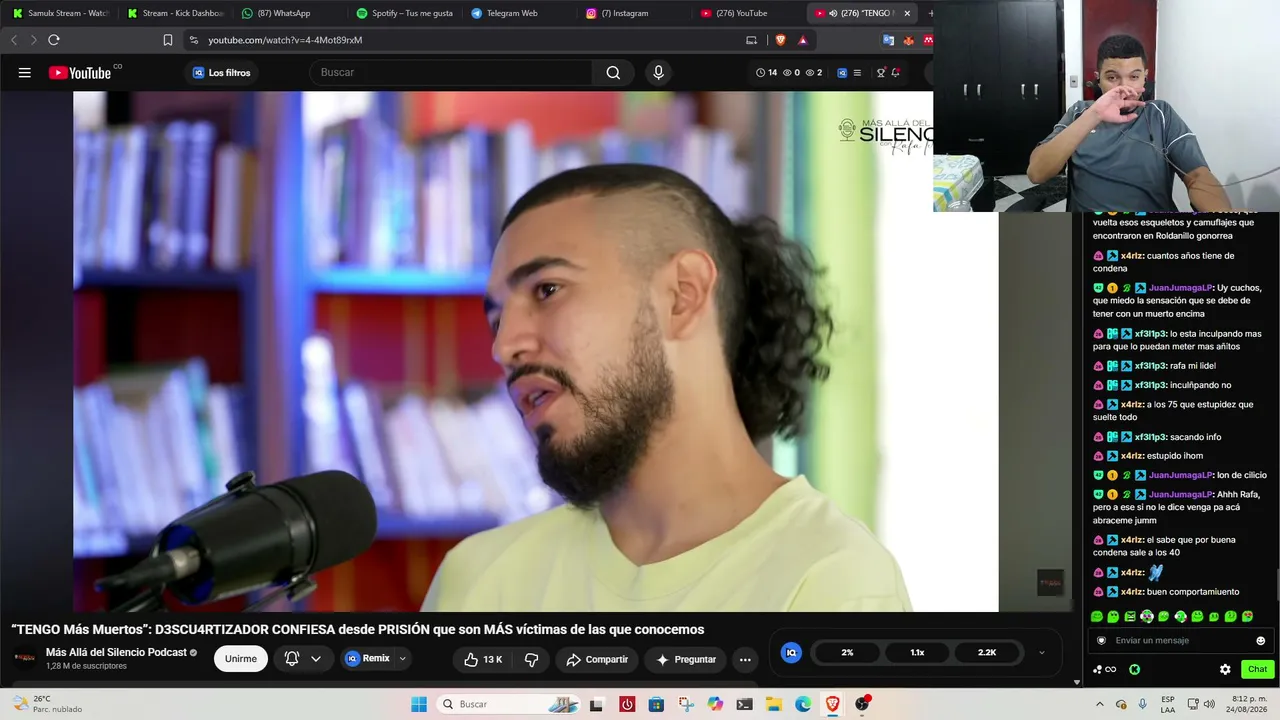Toggle notification bell for the channel

pyautogui.click(x=292, y=659)
